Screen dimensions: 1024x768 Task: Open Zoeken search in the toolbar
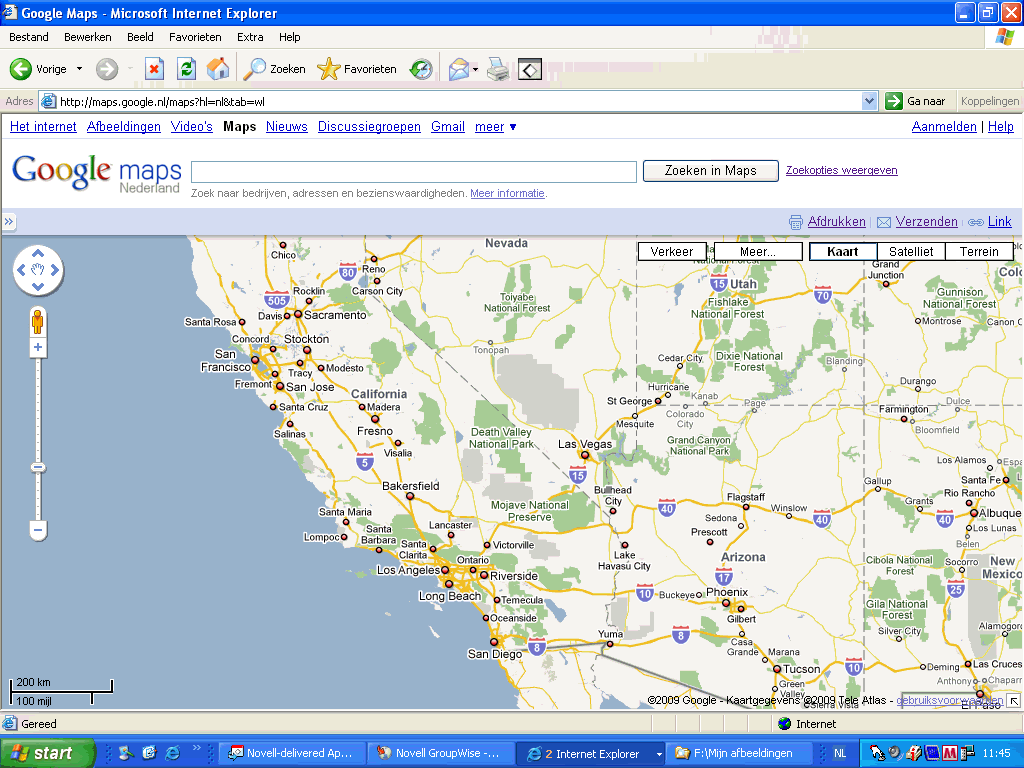(274, 69)
